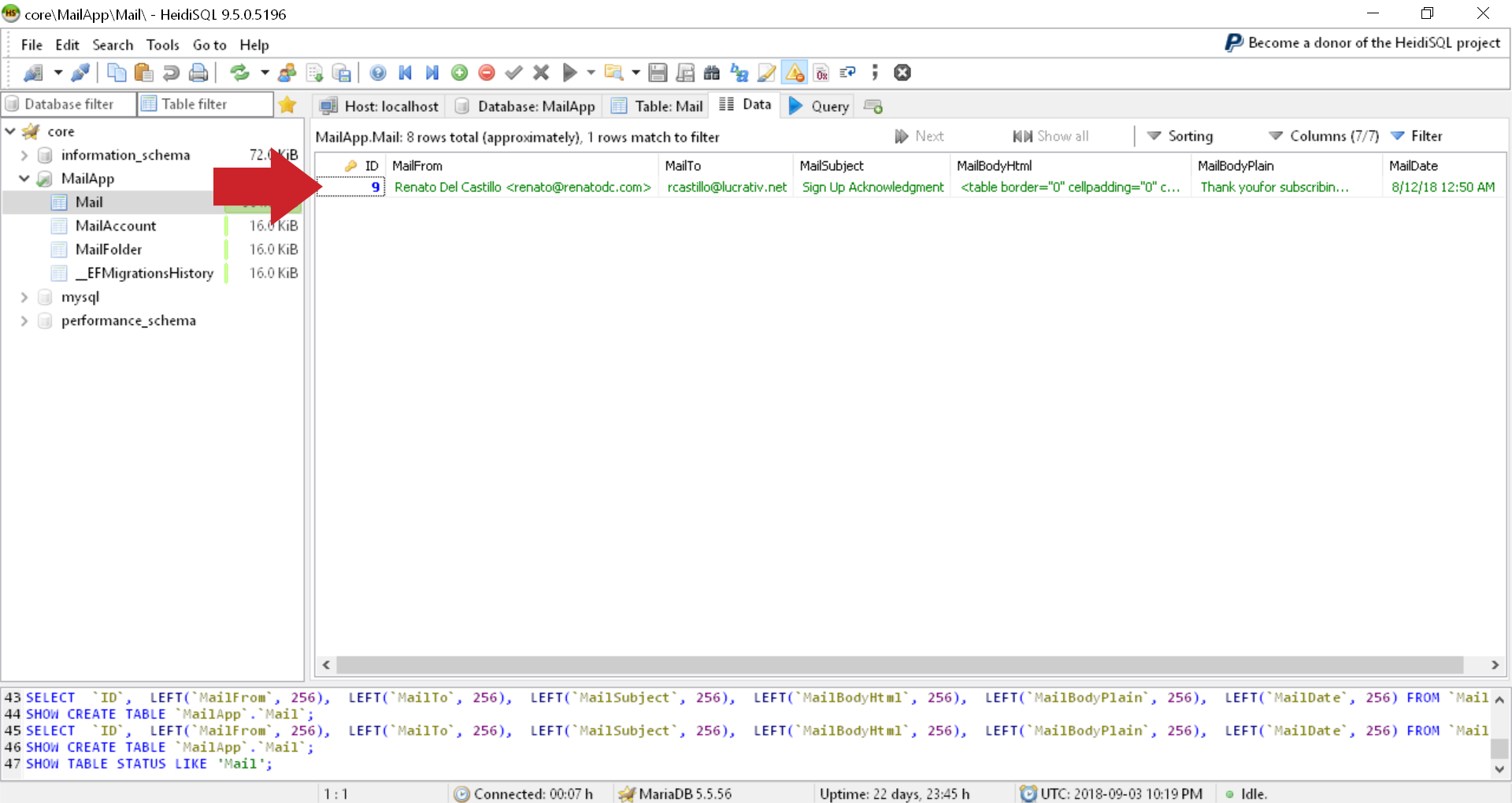Click the load SQL file folder icon
Image resolution: width=1512 pixels, height=803 pixels.
click(614, 73)
